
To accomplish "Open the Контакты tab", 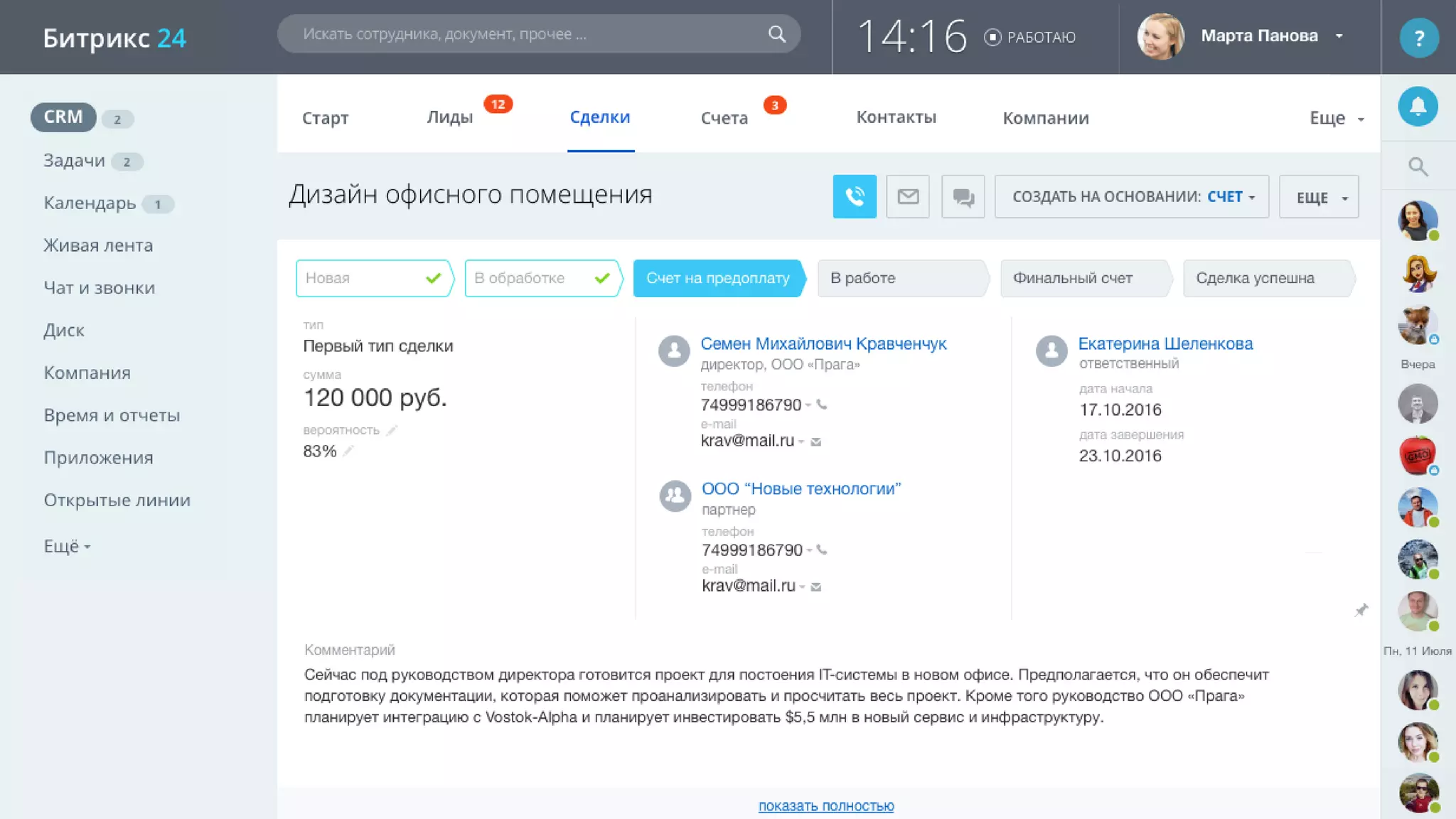I will [895, 117].
